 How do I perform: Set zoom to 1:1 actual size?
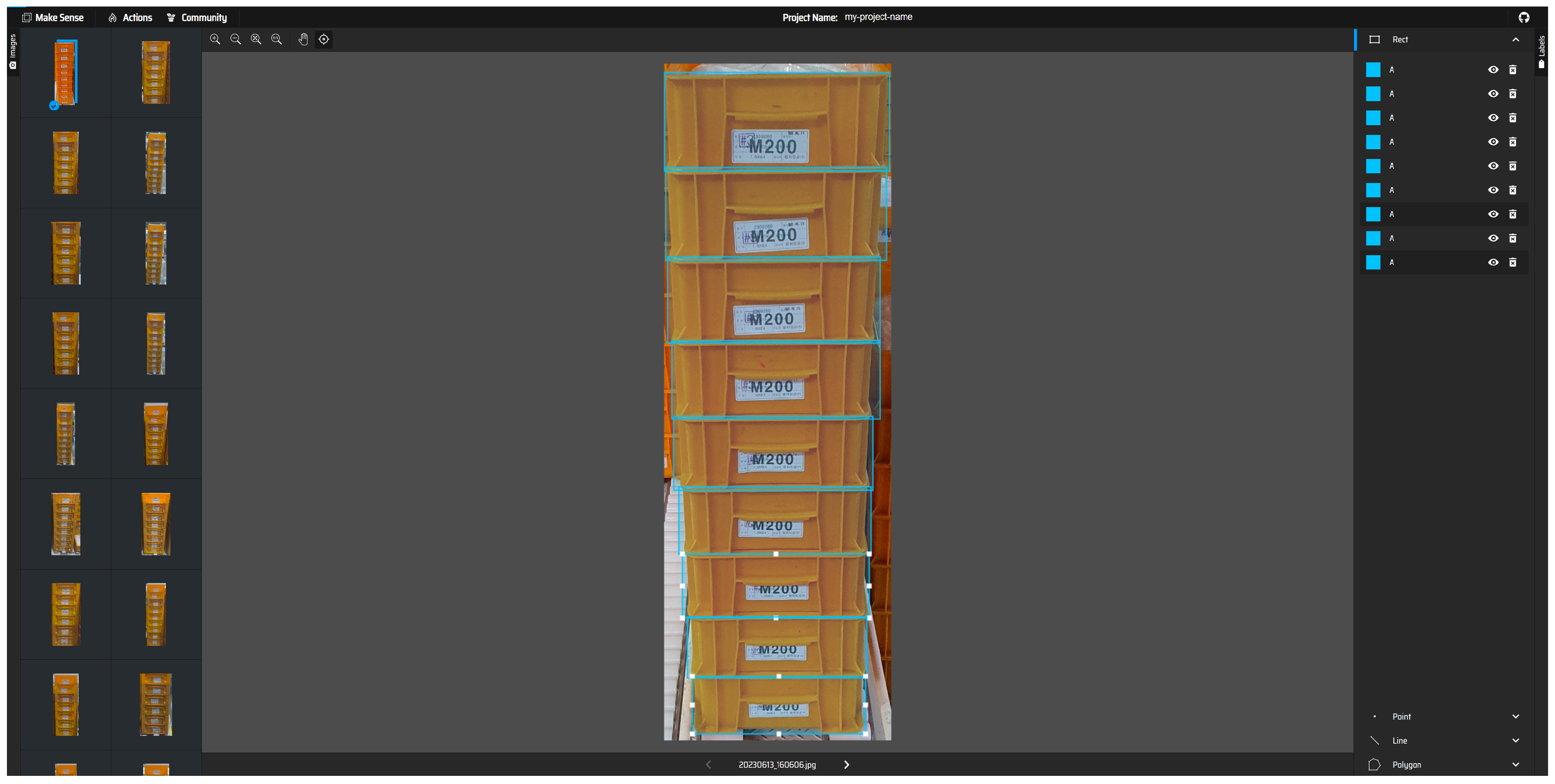[276, 39]
